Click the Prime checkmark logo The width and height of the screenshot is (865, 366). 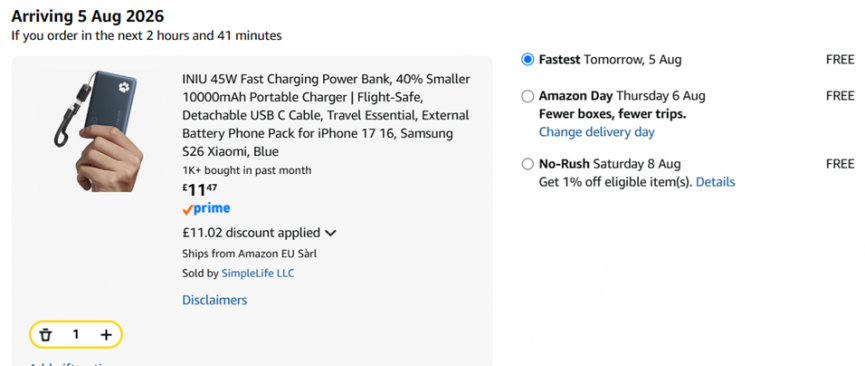[206, 209]
